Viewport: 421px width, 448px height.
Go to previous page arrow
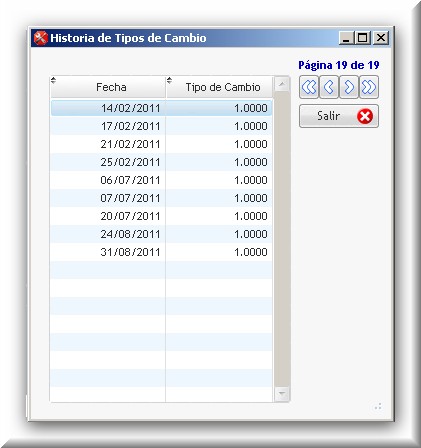click(329, 87)
